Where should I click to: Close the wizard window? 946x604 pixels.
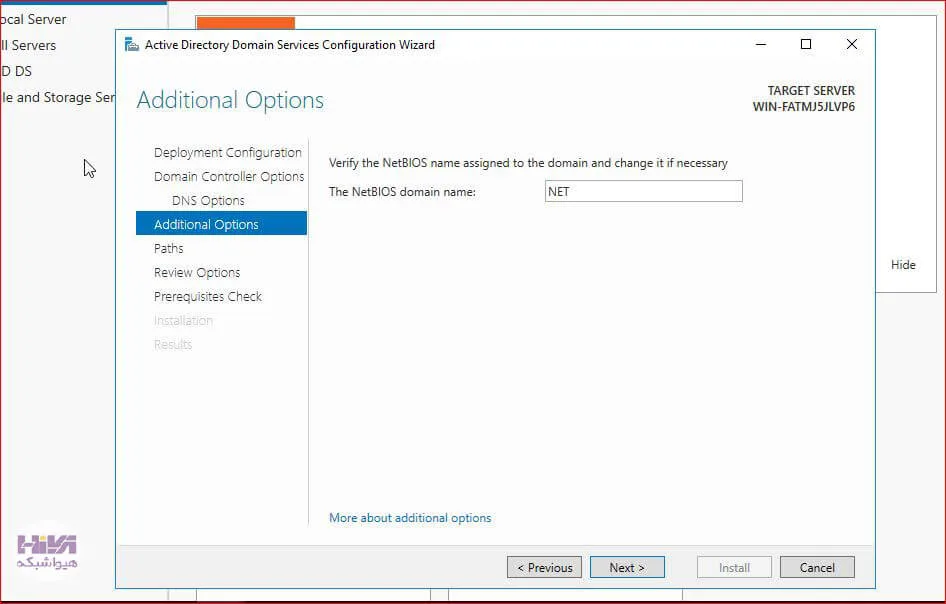click(x=851, y=45)
